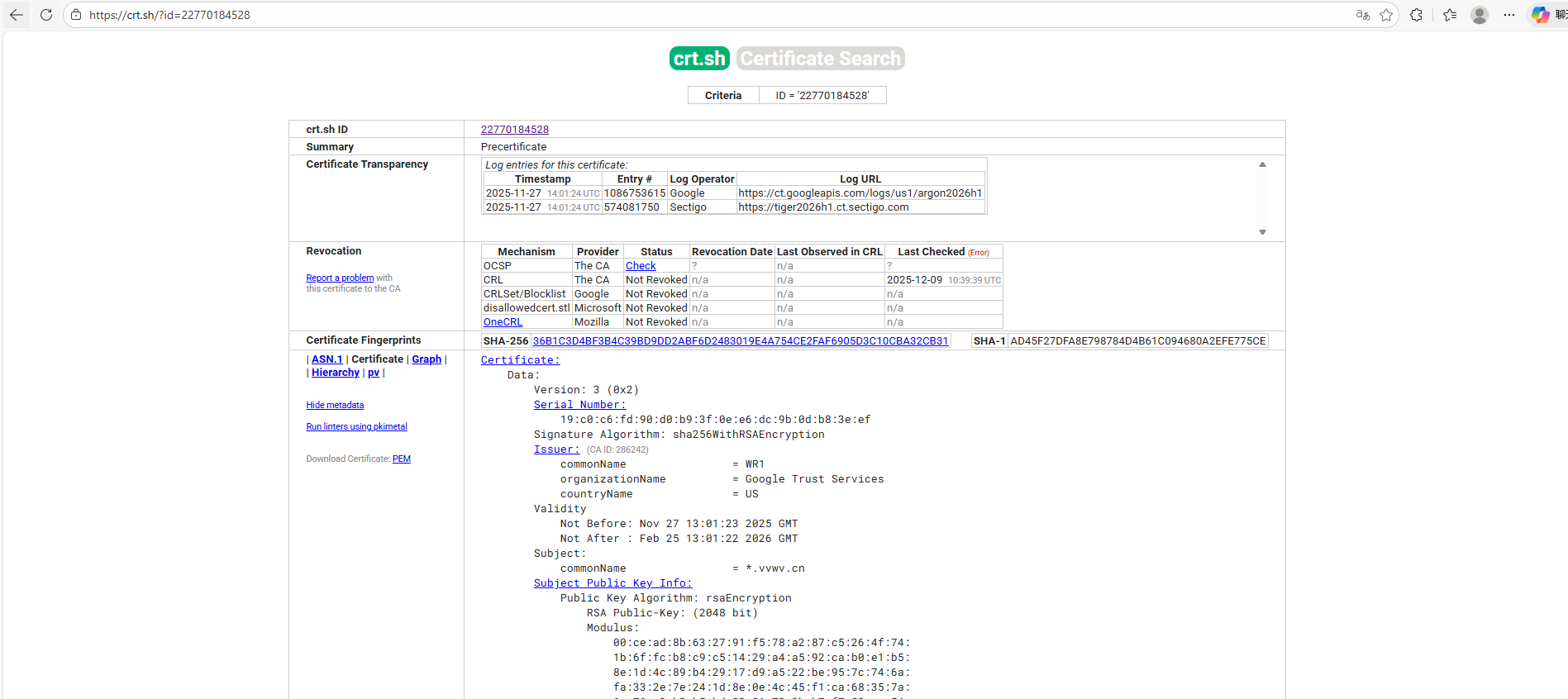The height and width of the screenshot is (699, 1568).
Task: Reload the page with the refresh icon
Action: tap(46, 15)
